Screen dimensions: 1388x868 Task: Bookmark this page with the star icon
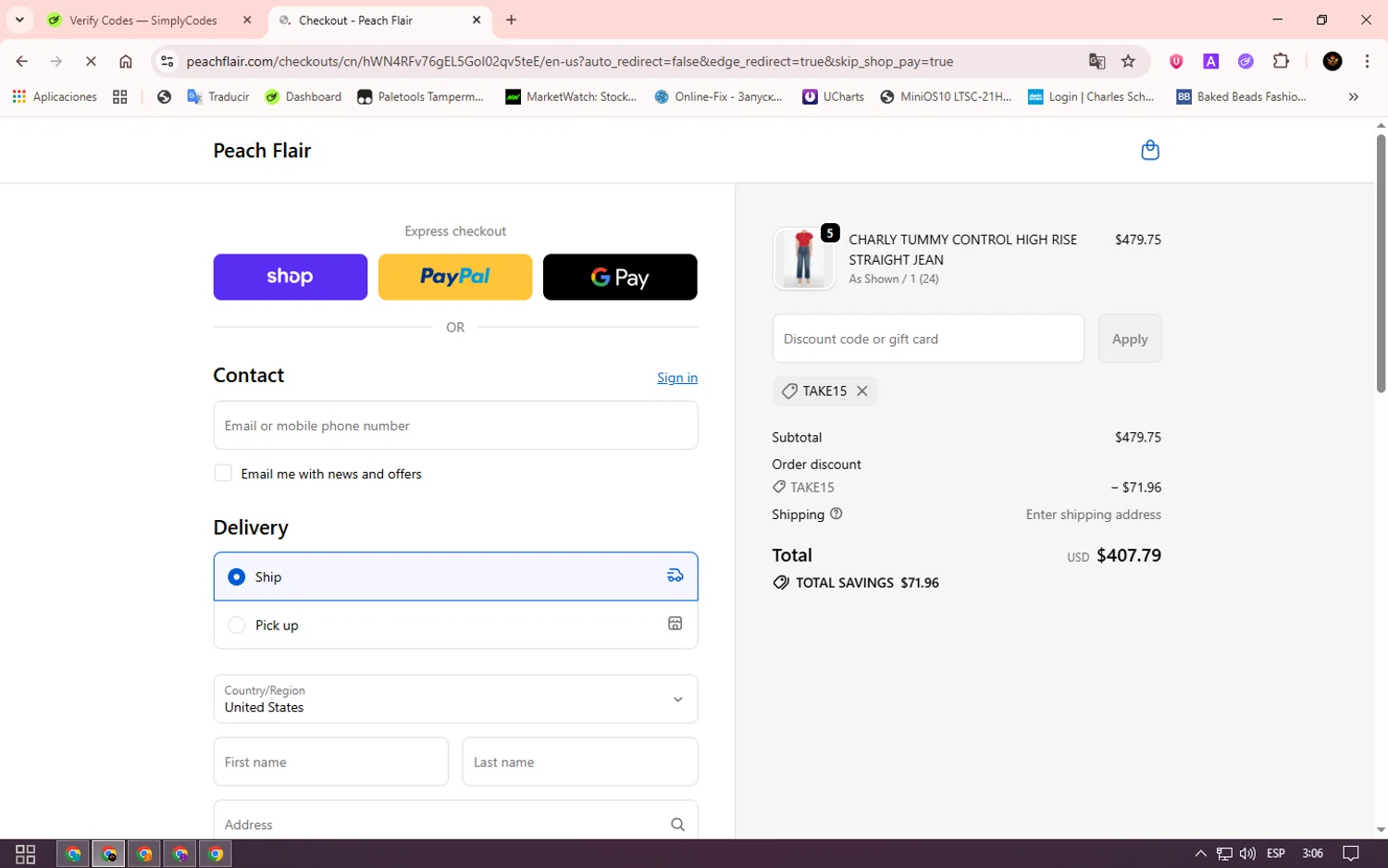tap(1128, 61)
